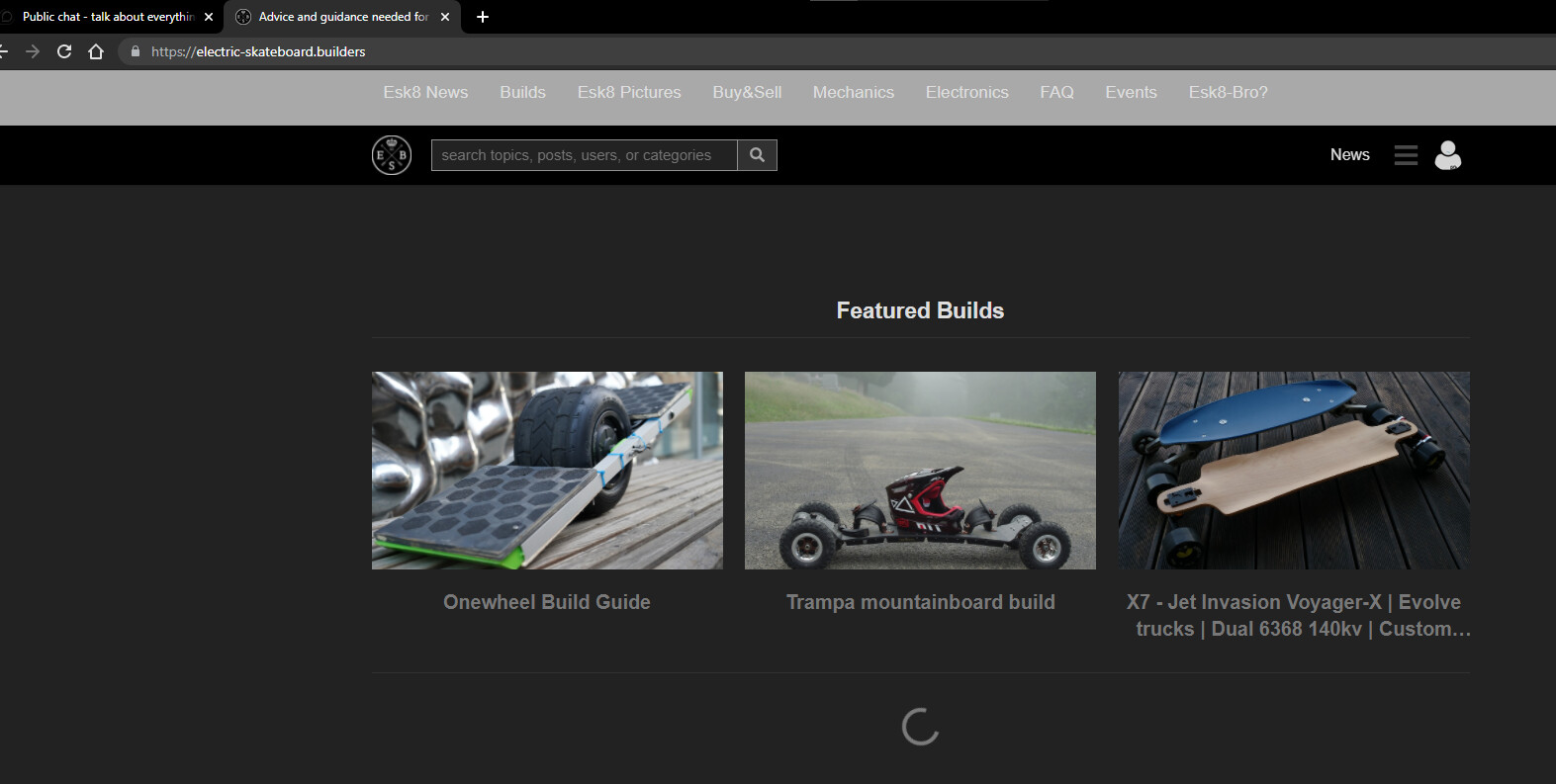Click the ESB forum logo icon
Screen dimensions: 1556x784
(x=391, y=155)
